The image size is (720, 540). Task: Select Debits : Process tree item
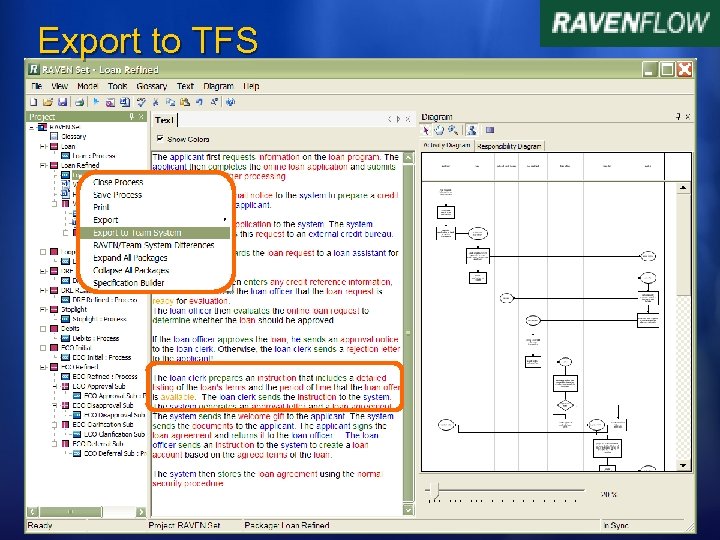[x=96, y=338]
